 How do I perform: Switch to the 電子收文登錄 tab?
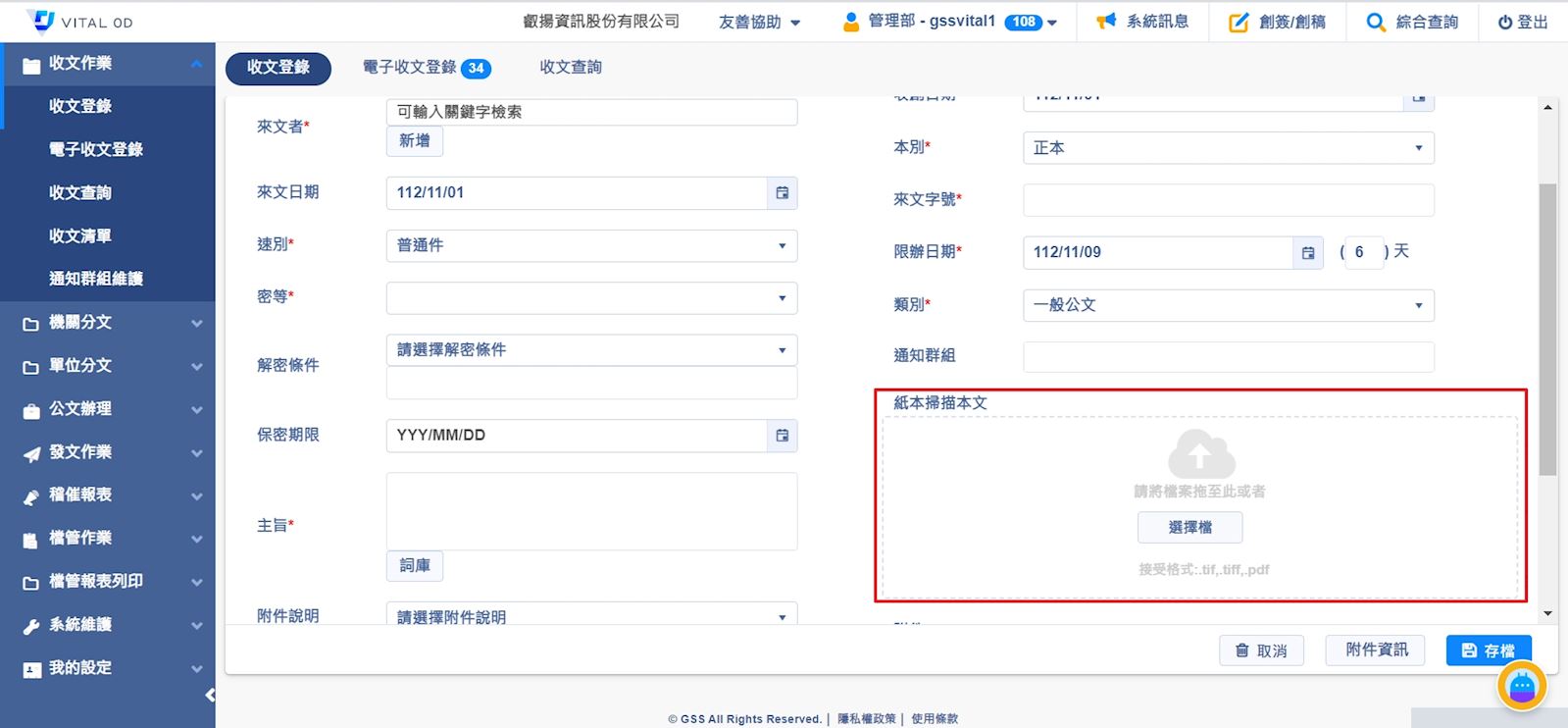[x=426, y=68]
